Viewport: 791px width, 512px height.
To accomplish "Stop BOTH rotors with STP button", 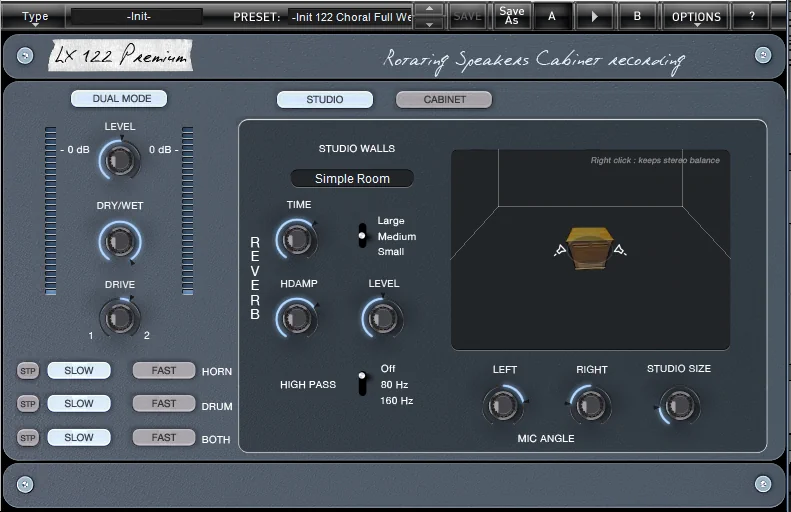I will [28, 437].
